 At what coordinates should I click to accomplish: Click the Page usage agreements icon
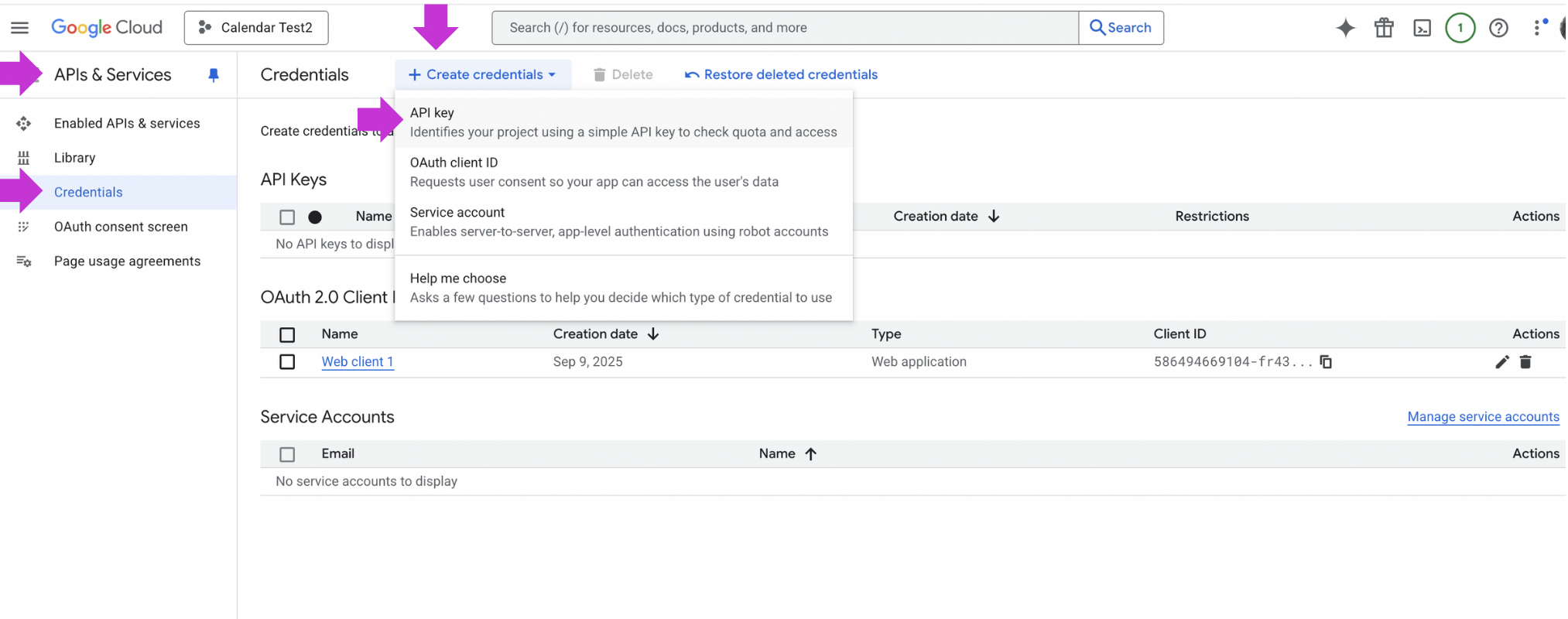click(24, 262)
